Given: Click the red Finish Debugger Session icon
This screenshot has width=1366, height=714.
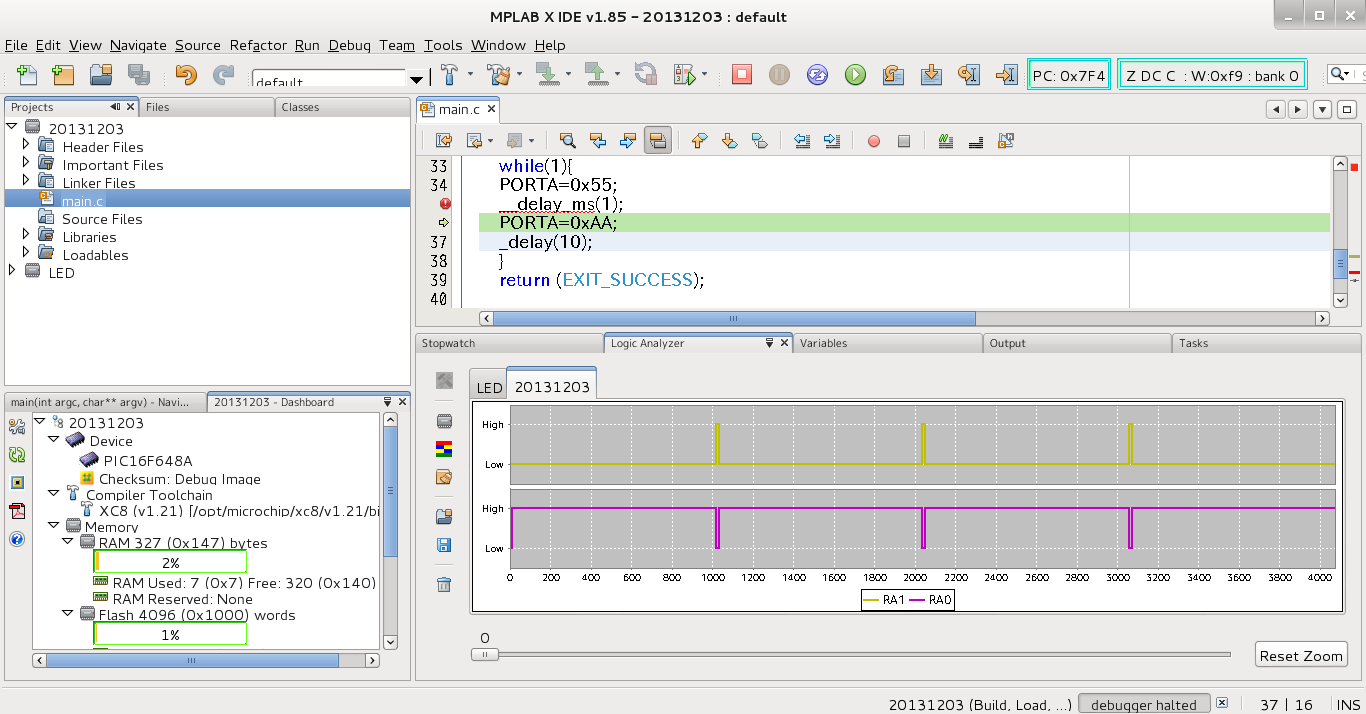Looking at the screenshot, I should (741, 75).
